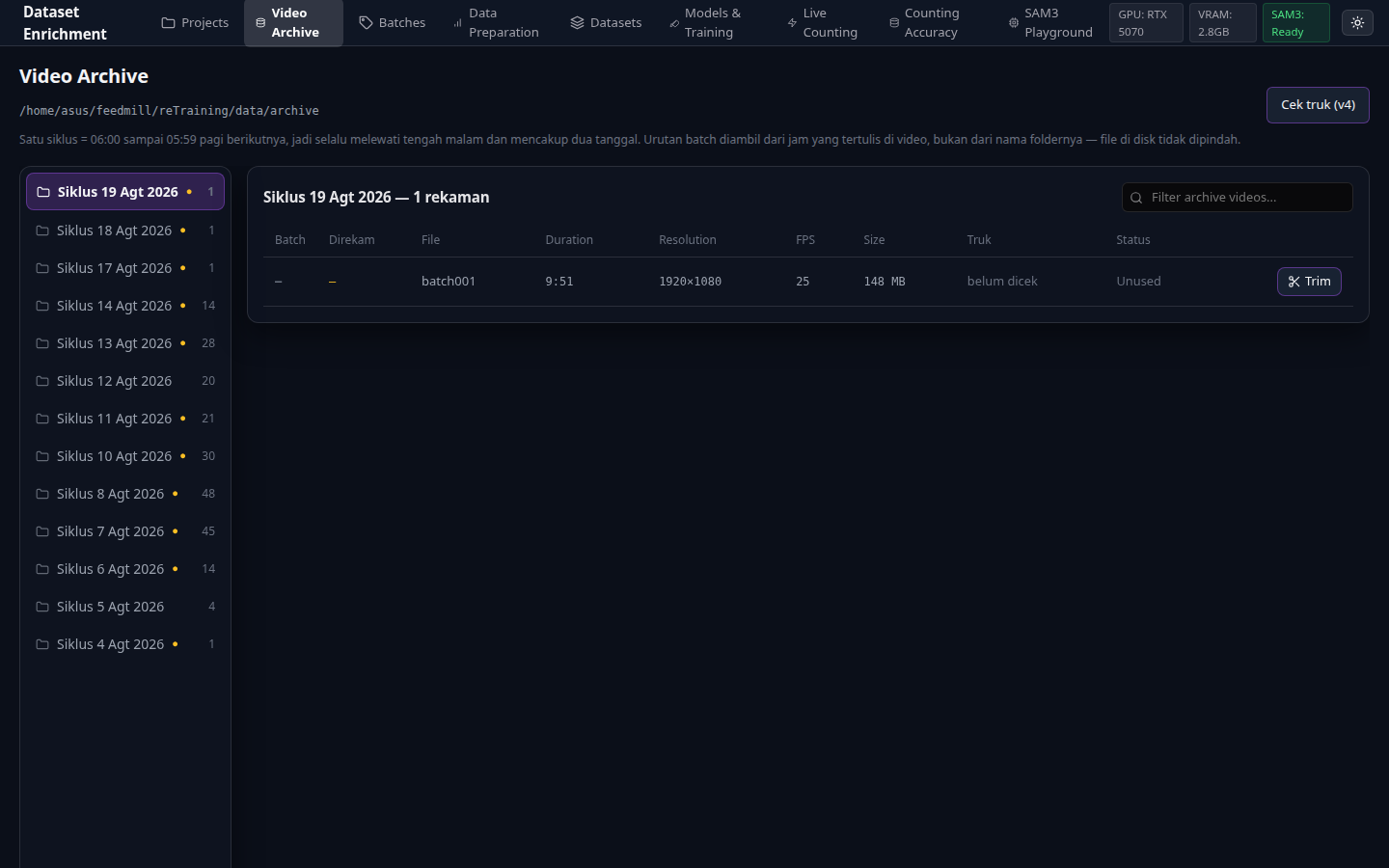Click folder icon of Siklus 10 Agt 2026

(x=42, y=456)
